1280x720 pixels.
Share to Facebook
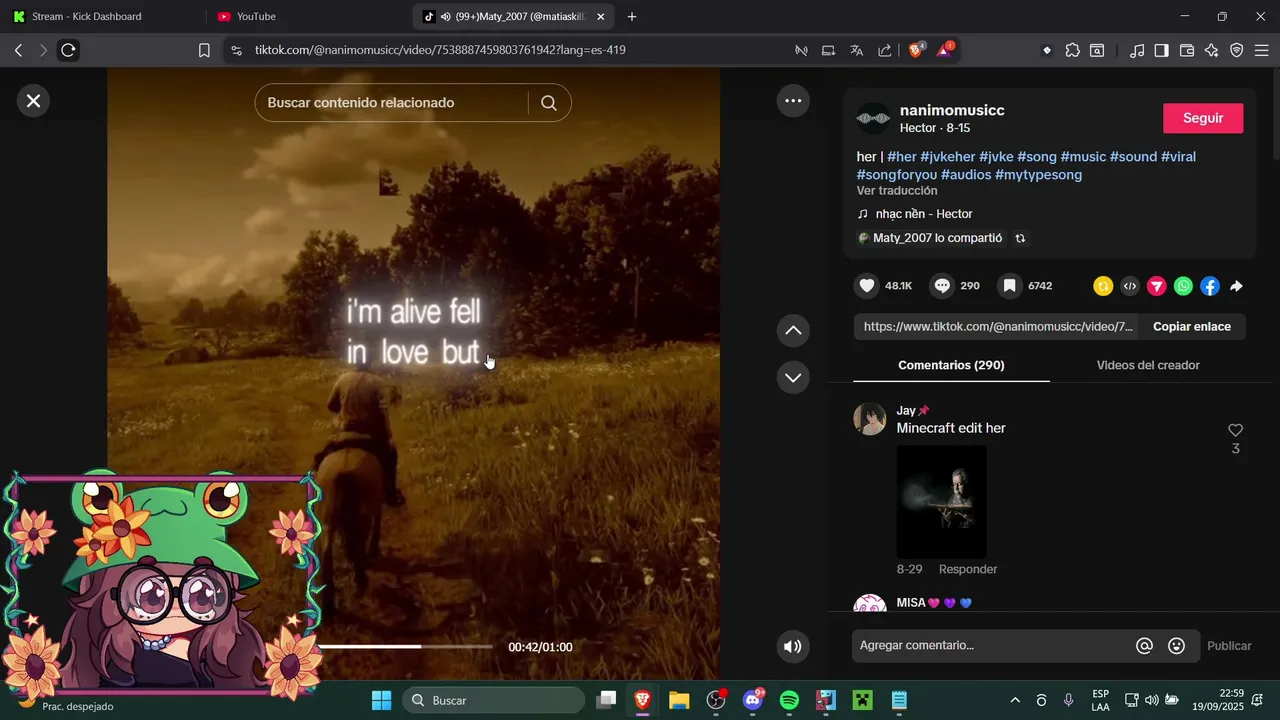click(x=1210, y=287)
